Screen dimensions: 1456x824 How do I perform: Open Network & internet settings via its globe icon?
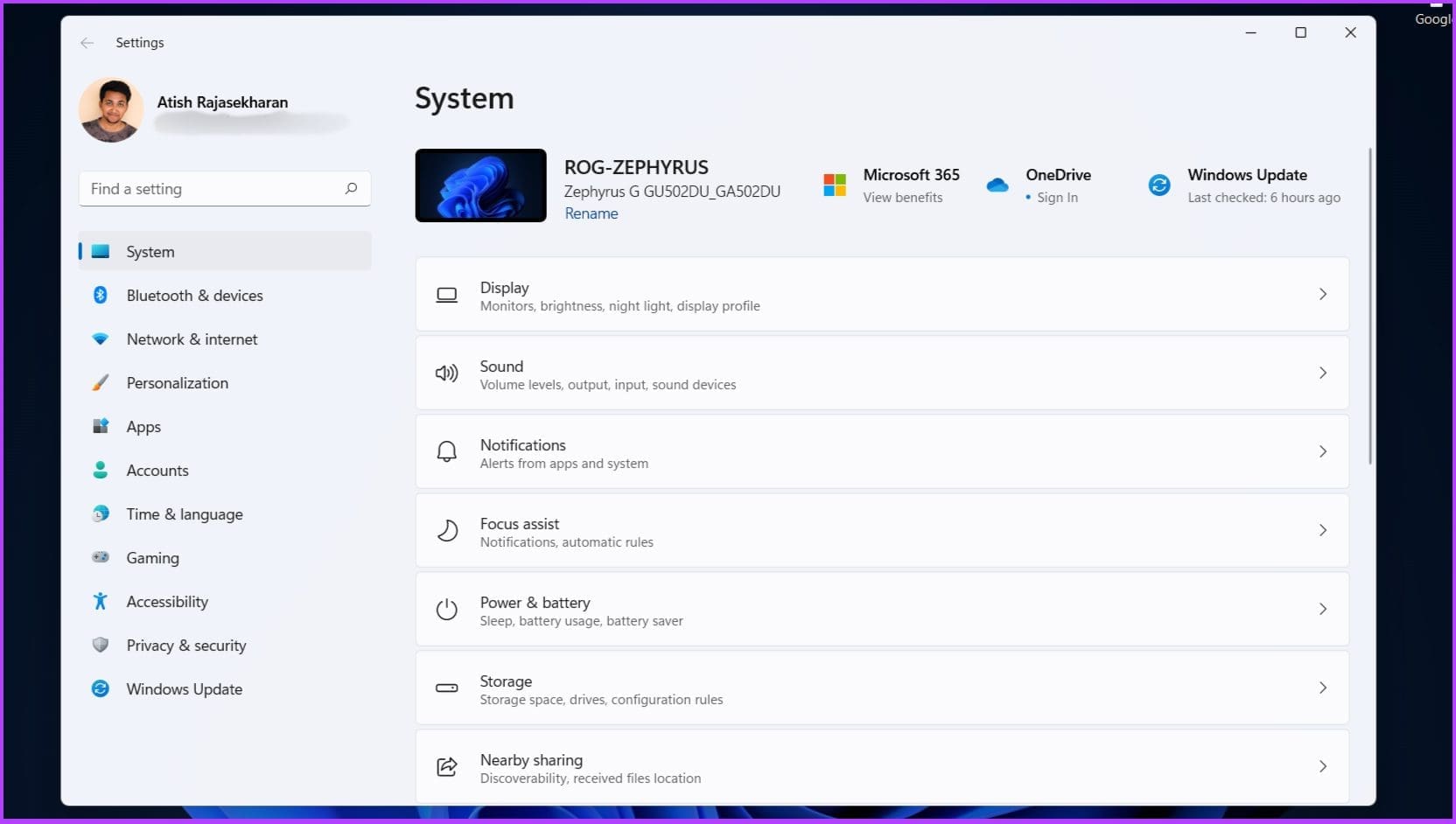tap(101, 339)
